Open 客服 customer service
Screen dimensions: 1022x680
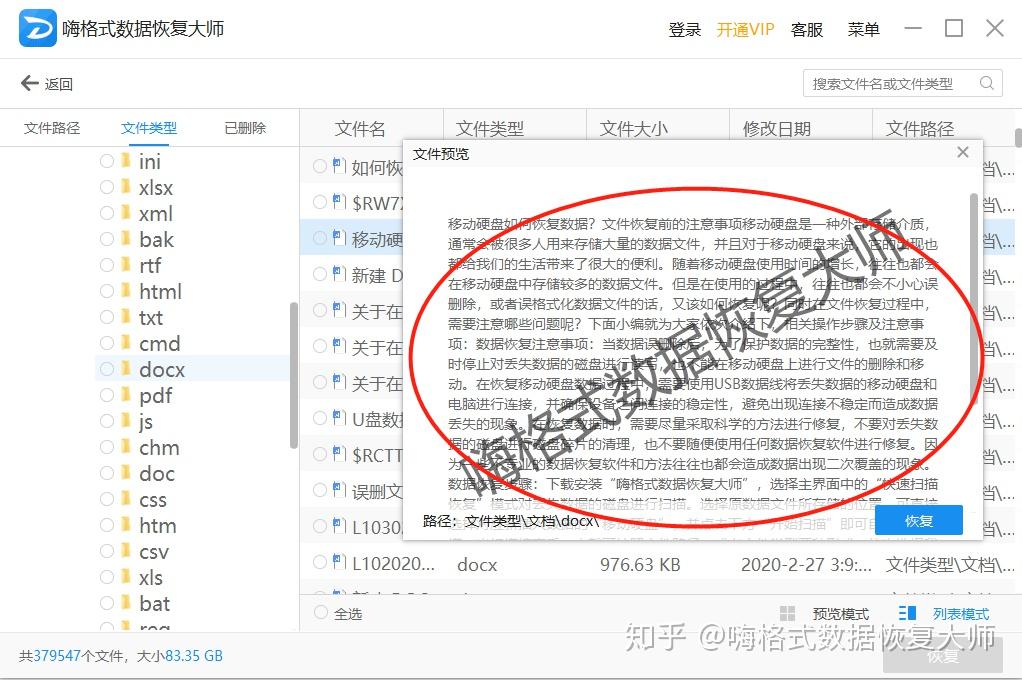click(807, 29)
